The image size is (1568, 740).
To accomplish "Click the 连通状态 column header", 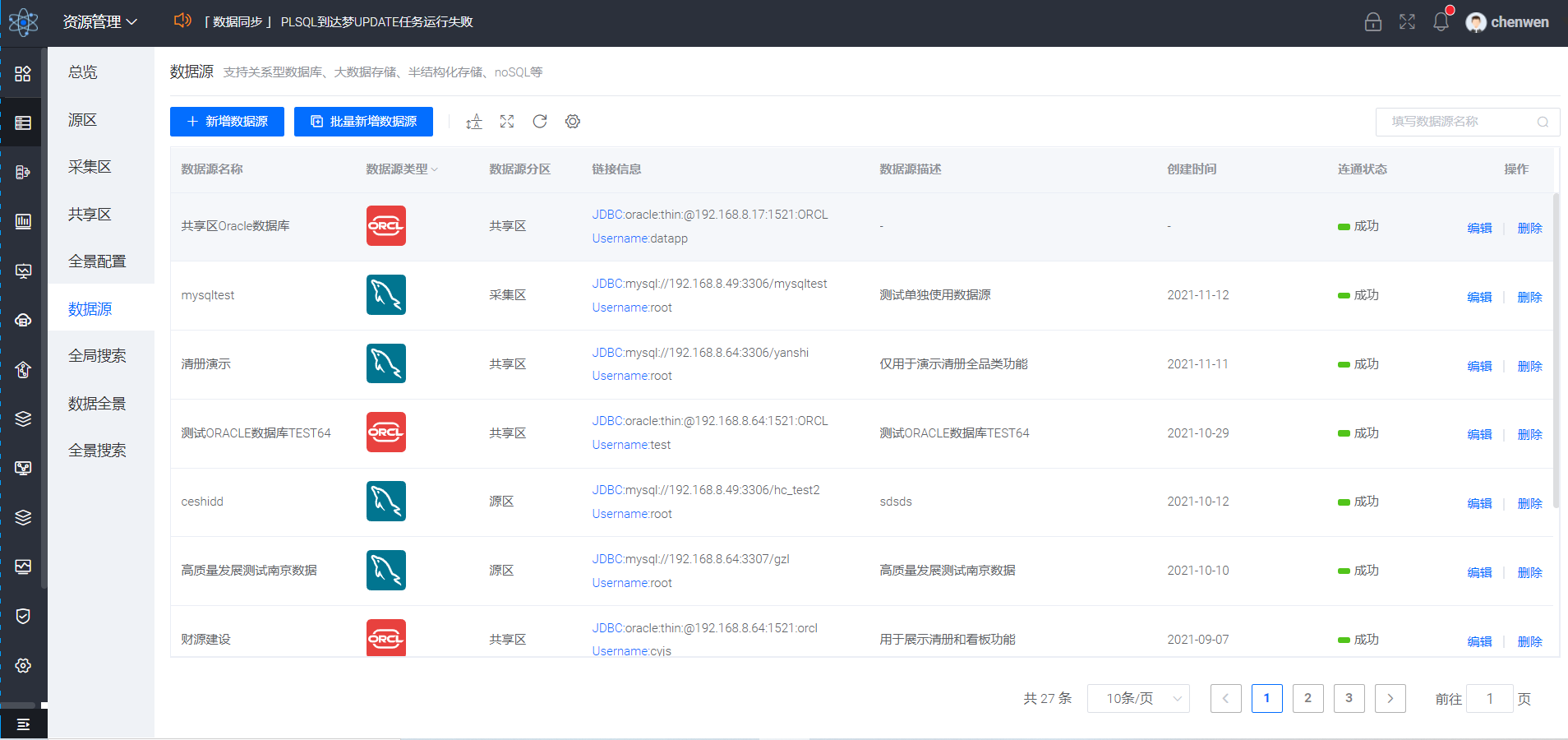I will pos(1362,169).
